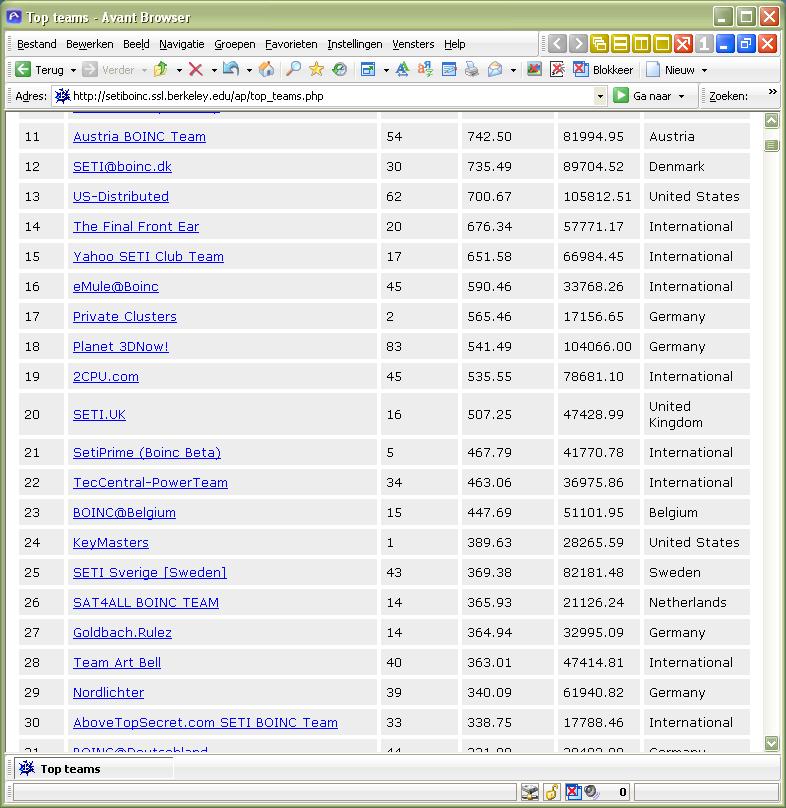
Task: Select the Top teams tab
Action: point(93,769)
